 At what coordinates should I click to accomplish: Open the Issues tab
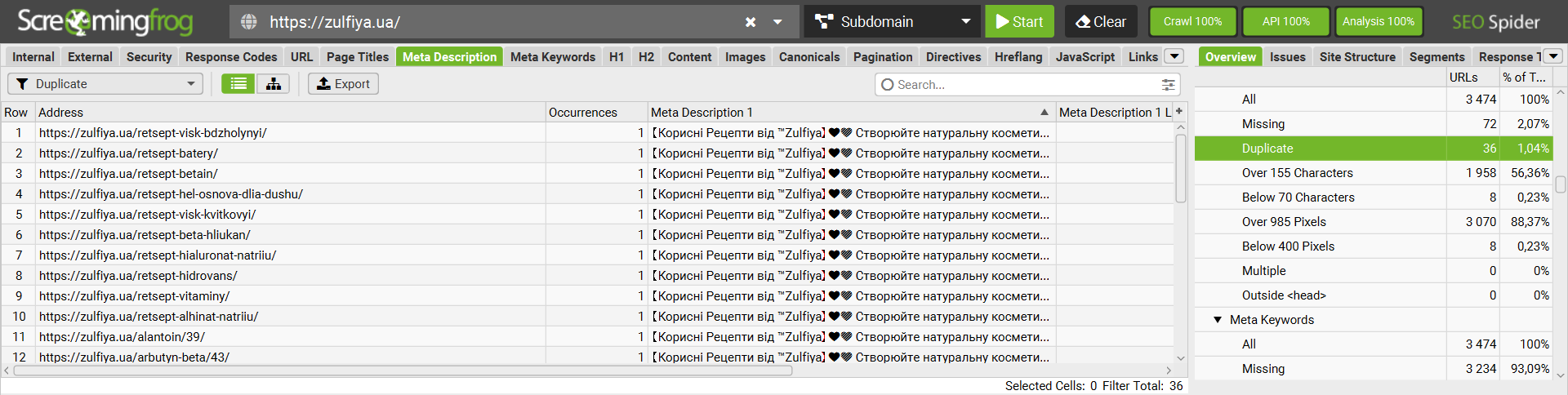[x=1287, y=57]
